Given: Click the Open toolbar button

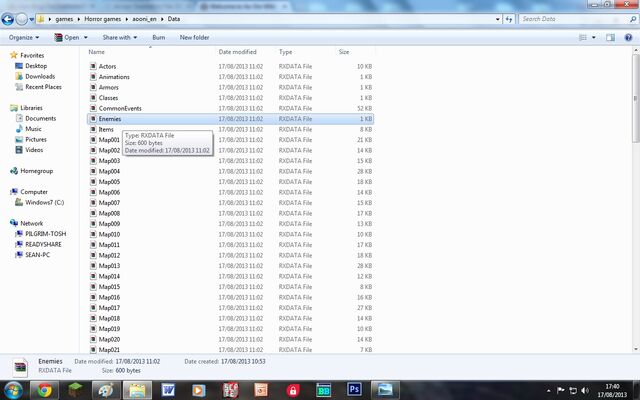Looking at the screenshot, I should 67,38.
